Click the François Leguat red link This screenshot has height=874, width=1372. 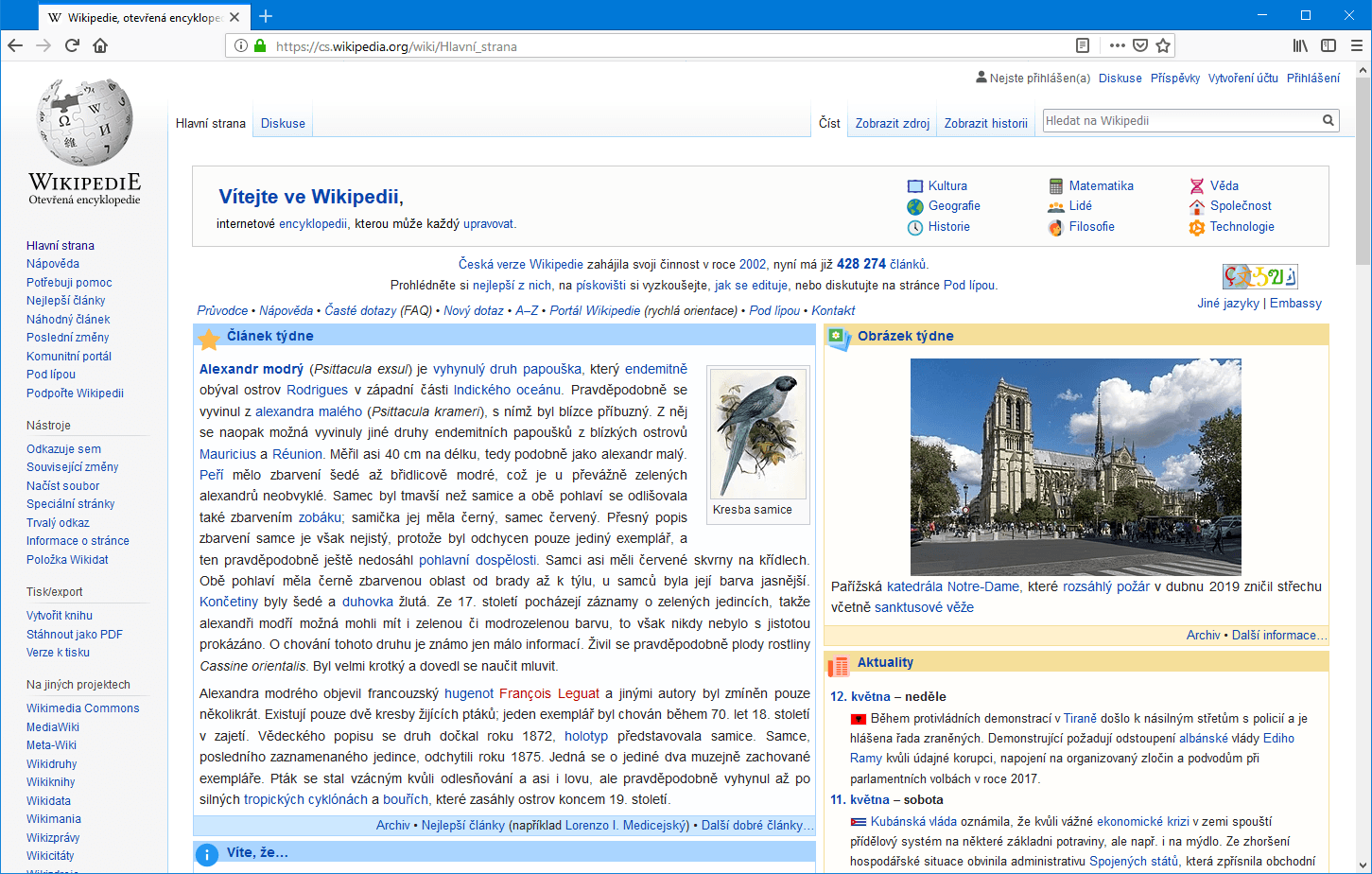(x=549, y=693)
